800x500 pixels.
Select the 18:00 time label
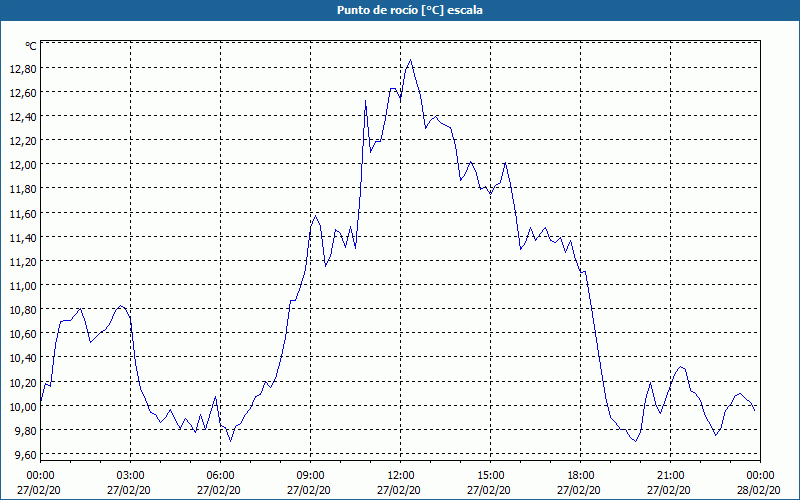point(581,476)
